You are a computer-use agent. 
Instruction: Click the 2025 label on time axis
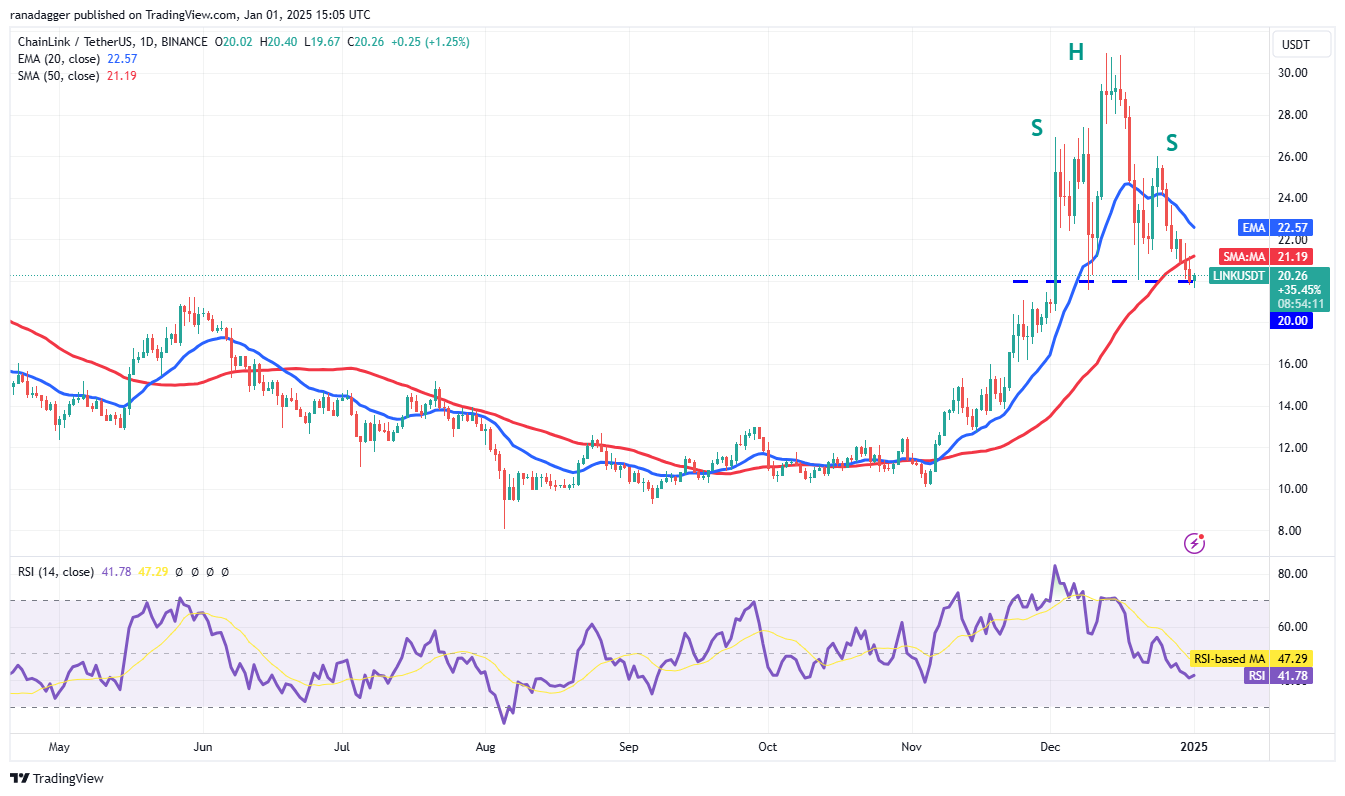coord(1194,746)
